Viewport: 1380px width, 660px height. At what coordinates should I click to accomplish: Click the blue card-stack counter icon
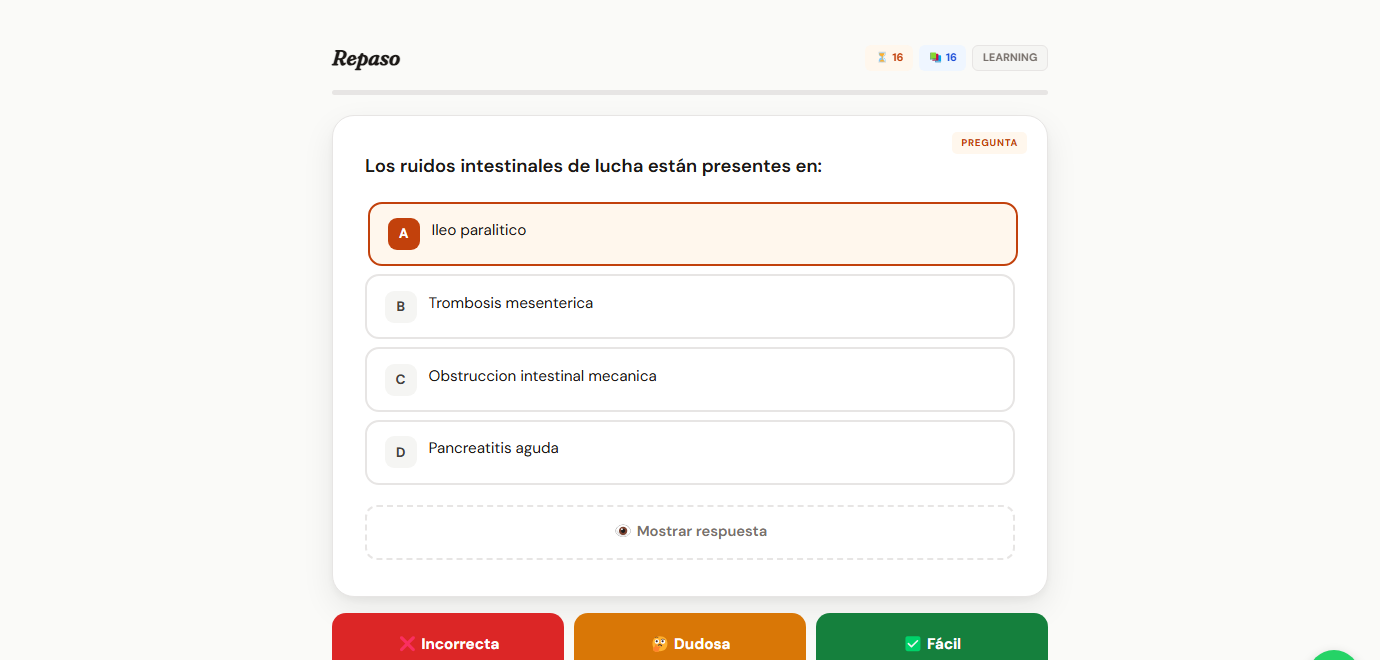(x=941, y=57)
